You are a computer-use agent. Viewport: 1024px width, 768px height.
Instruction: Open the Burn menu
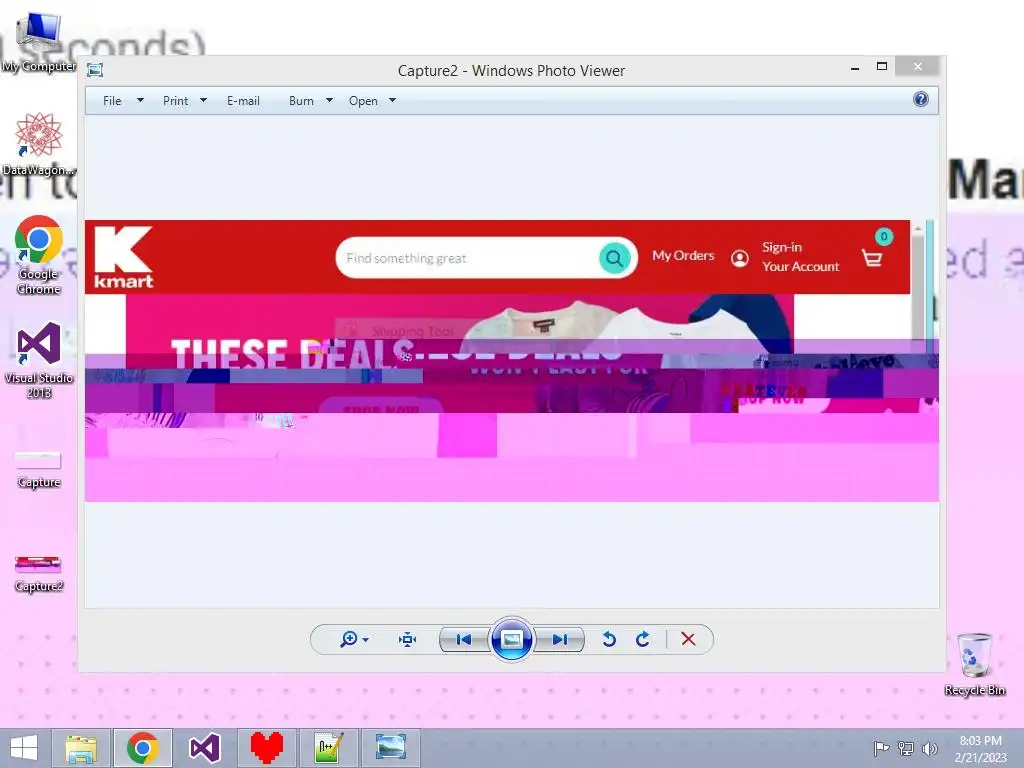(301, 101)
